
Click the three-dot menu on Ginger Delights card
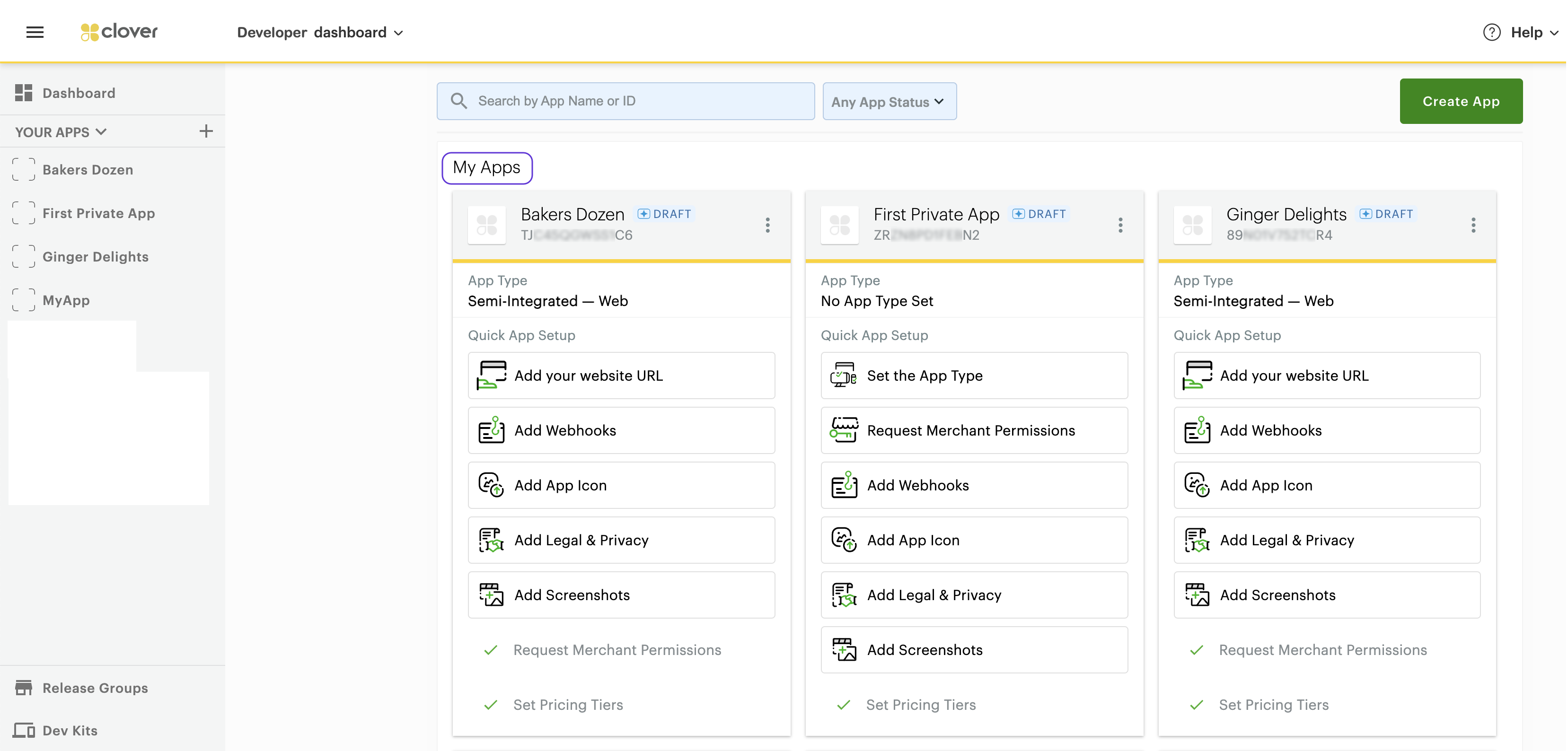1473,225
